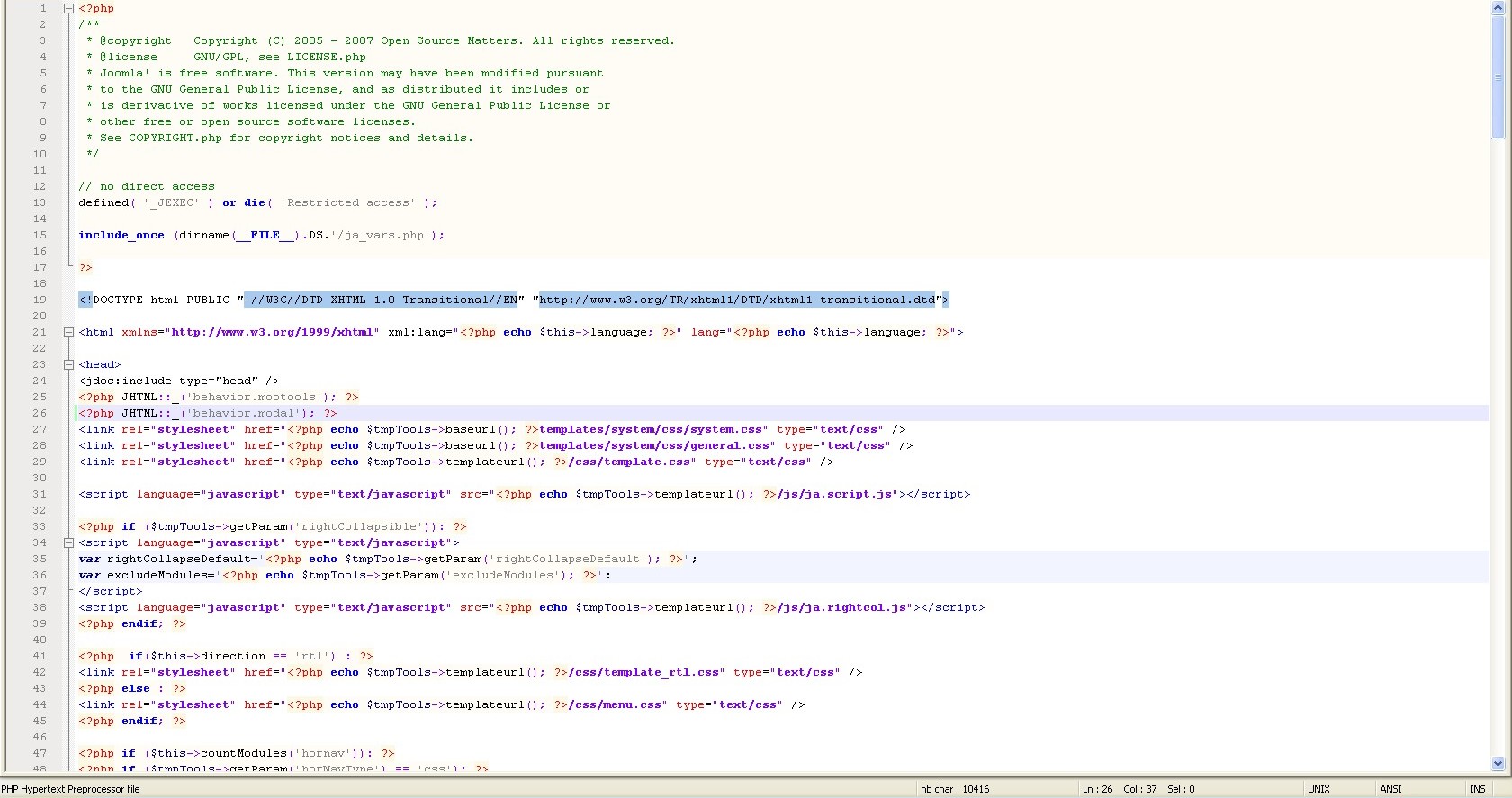Click the "Ln : 26" status bar value

tap(1097, 789)
